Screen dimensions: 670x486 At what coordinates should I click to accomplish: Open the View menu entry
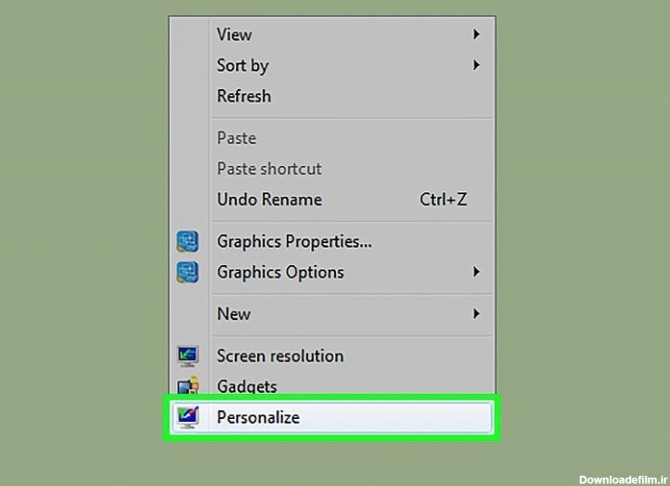pyautogui.click(x=234, y=34)
